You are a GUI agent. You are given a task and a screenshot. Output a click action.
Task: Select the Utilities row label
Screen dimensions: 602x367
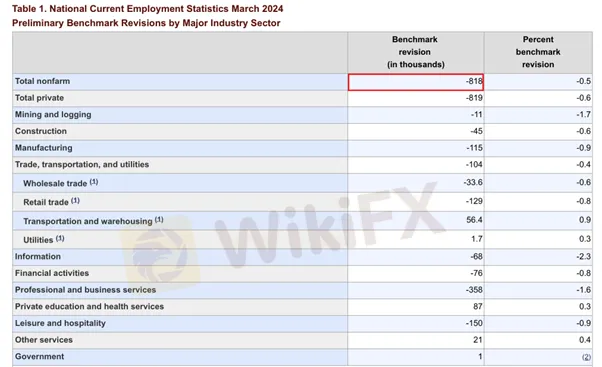(38, 240)
